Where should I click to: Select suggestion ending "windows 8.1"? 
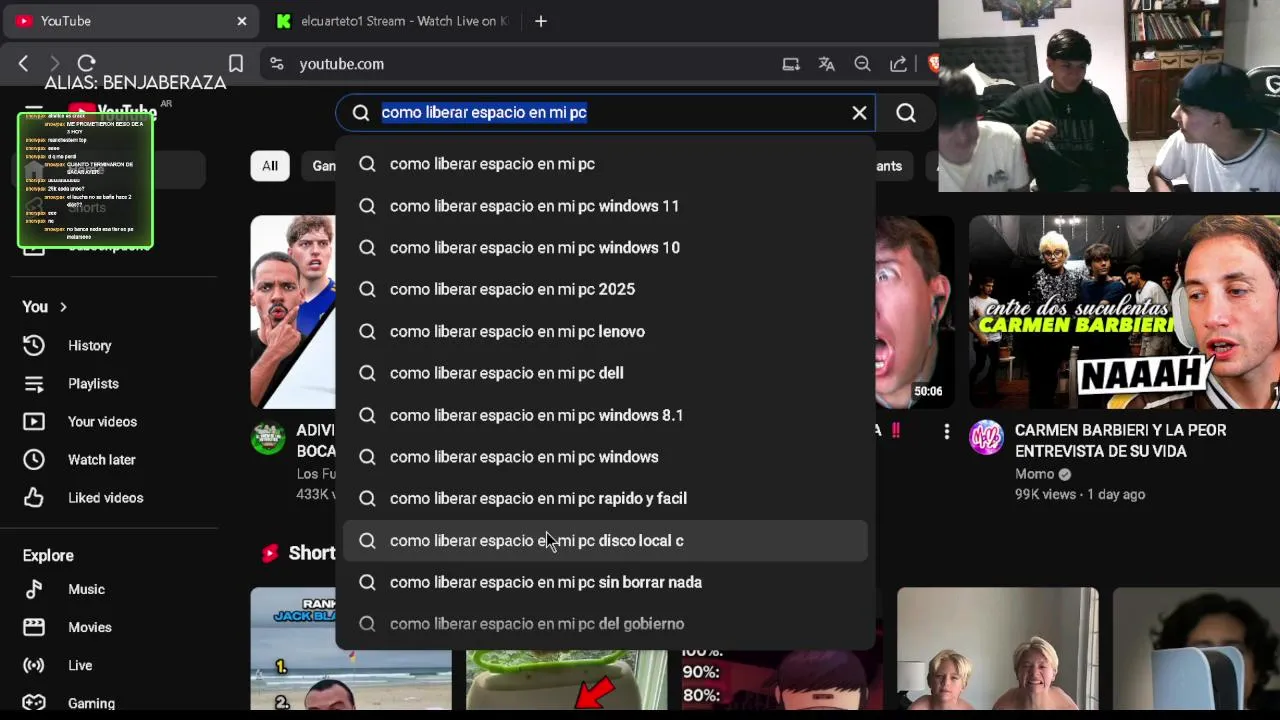[x=605, y=415]
